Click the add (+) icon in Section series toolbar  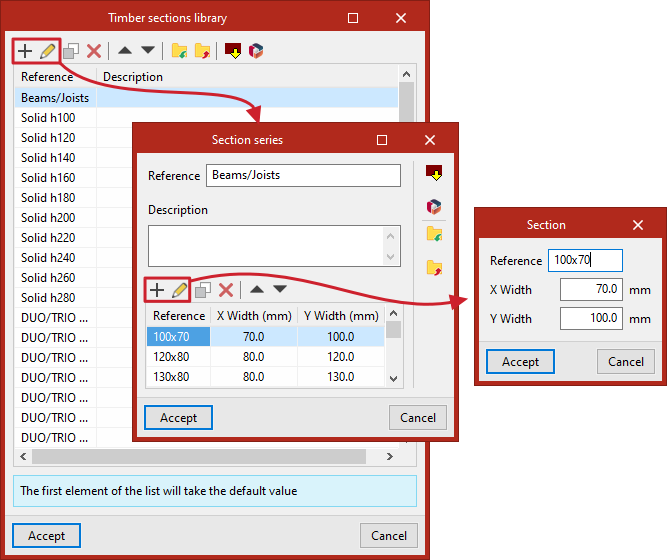click(x=157, y=290)
